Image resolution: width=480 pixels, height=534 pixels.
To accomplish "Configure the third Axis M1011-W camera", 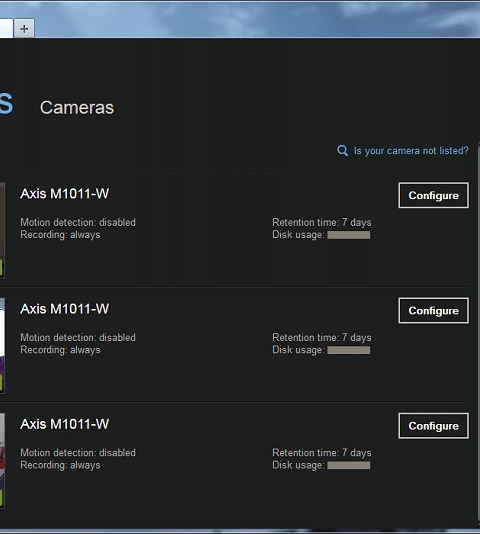I will click(x=433, y=426).
